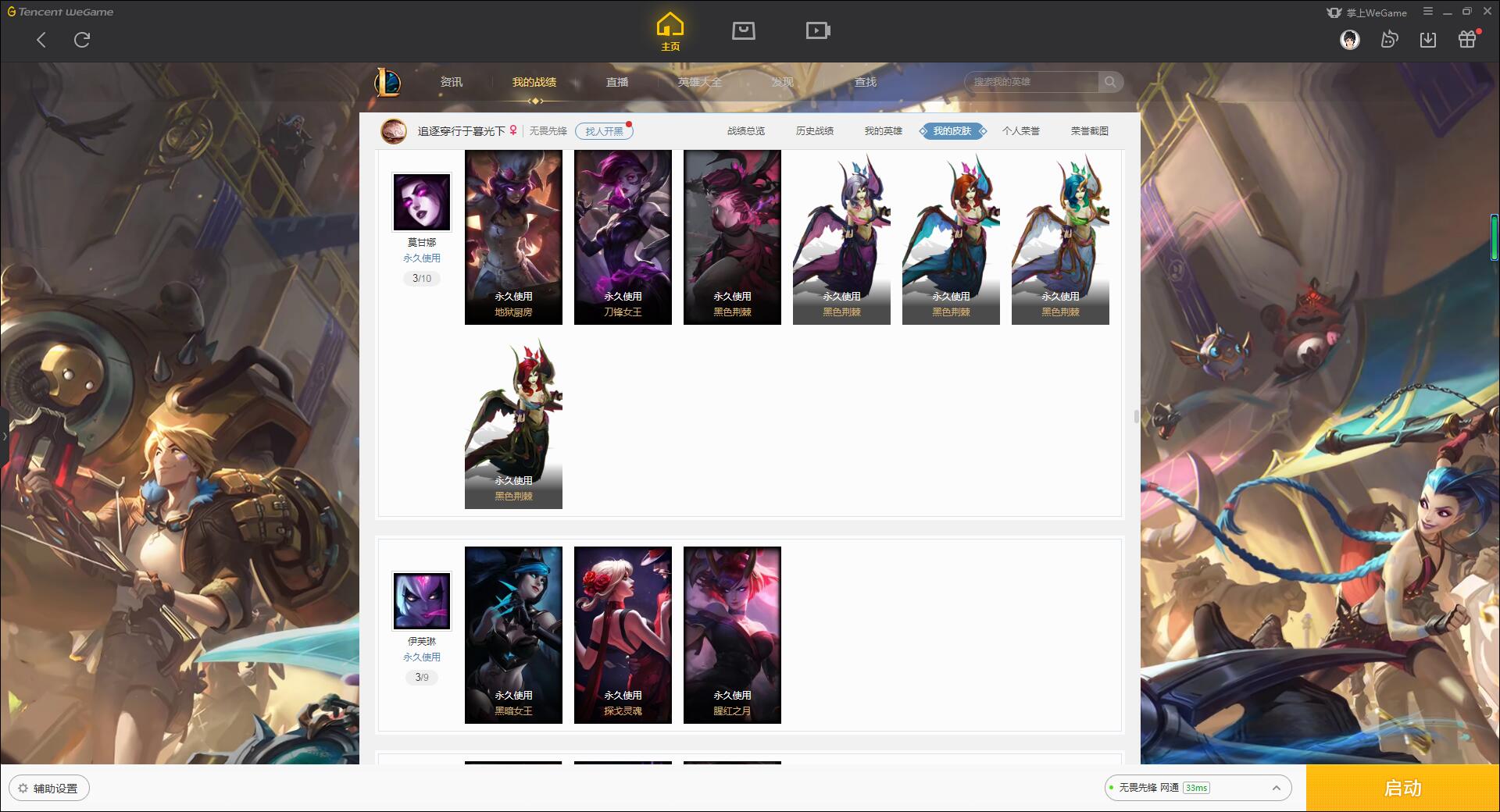This screenshot has height=812, width=1500.
Task: Open the purple-haired 黑色荆棘 chroma card
Action: tap(841, 237)
